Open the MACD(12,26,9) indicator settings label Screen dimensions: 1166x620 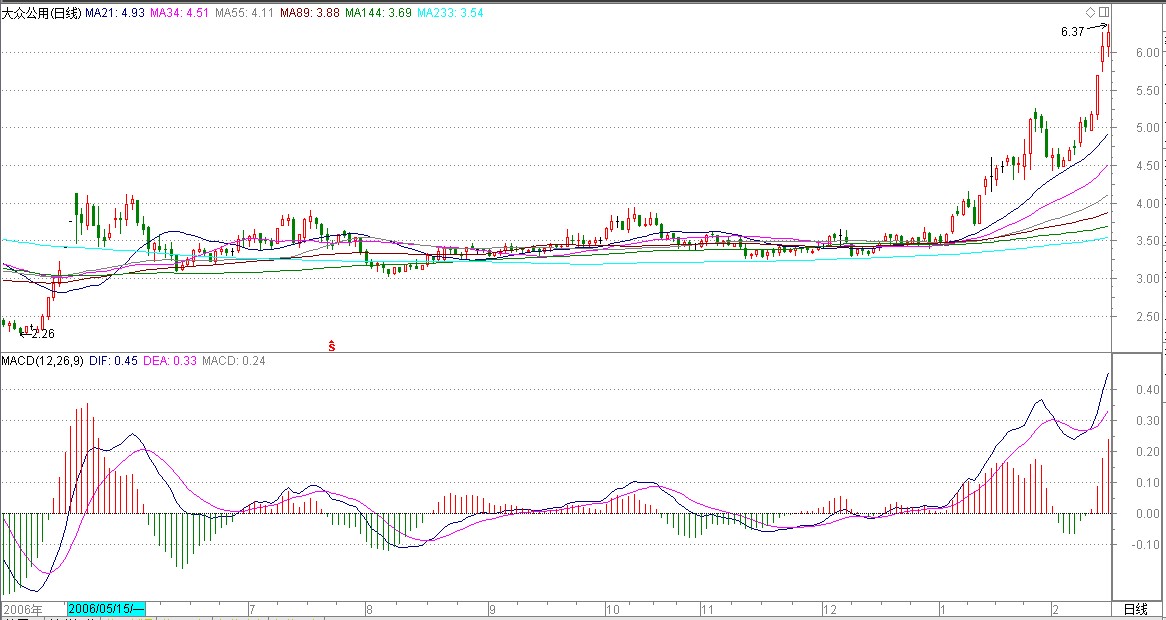point(43,360)
